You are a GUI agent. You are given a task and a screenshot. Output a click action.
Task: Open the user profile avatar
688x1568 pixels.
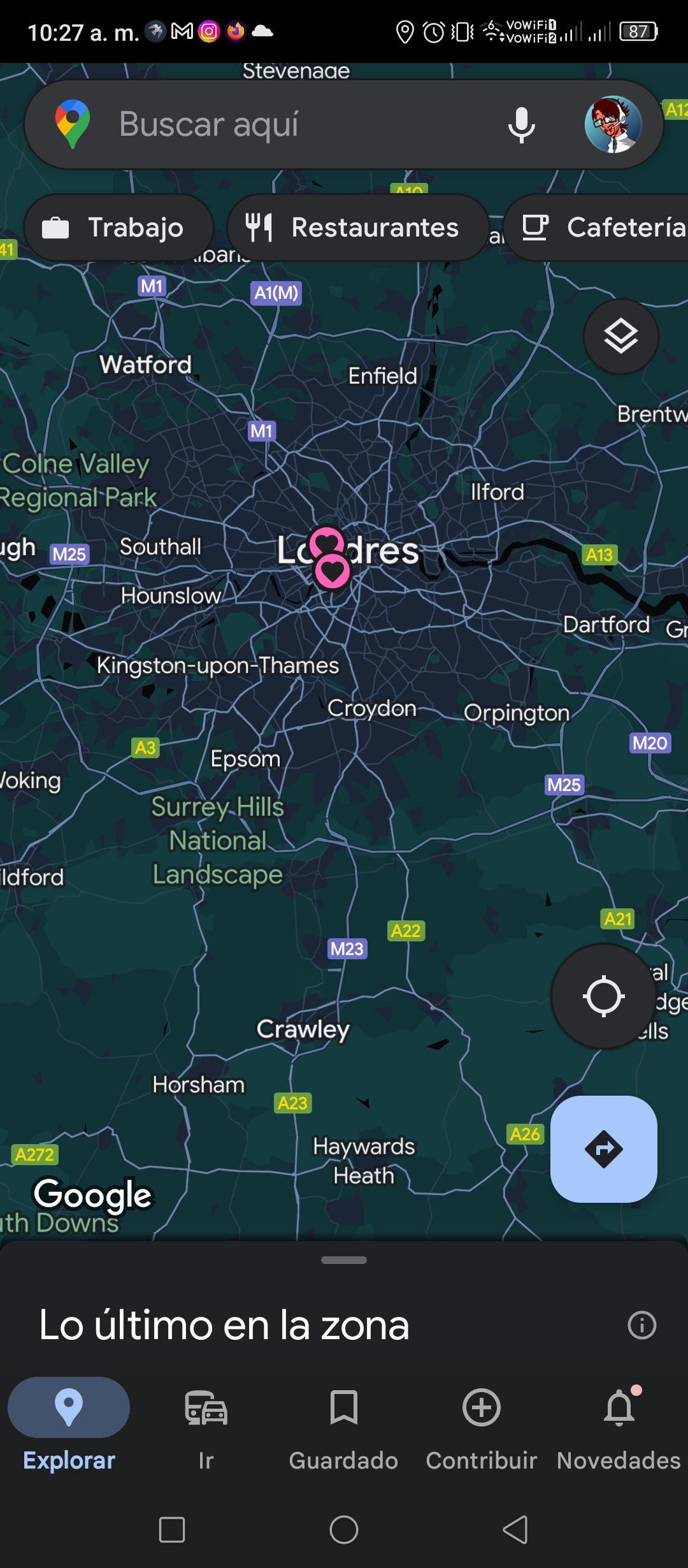tap(613, 125)
